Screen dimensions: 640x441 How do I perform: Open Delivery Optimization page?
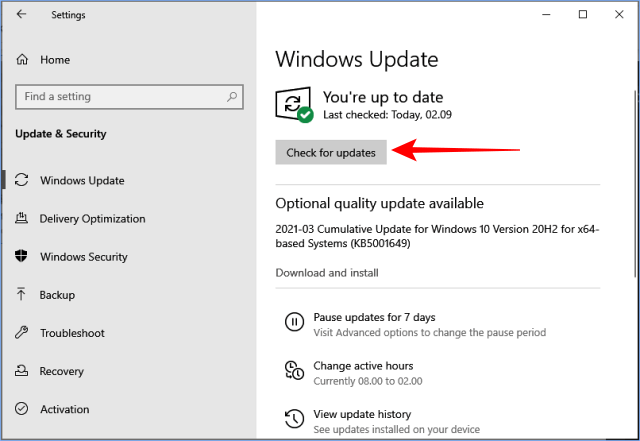92,219
